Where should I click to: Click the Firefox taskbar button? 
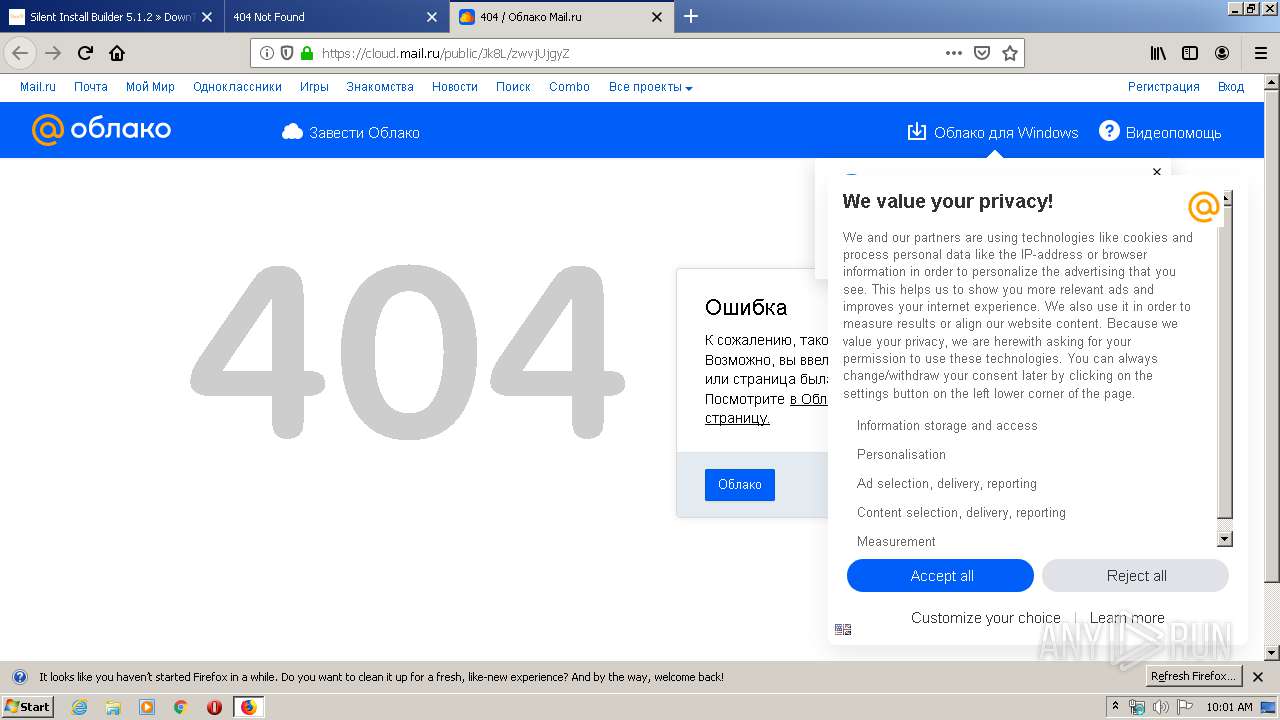248,707
